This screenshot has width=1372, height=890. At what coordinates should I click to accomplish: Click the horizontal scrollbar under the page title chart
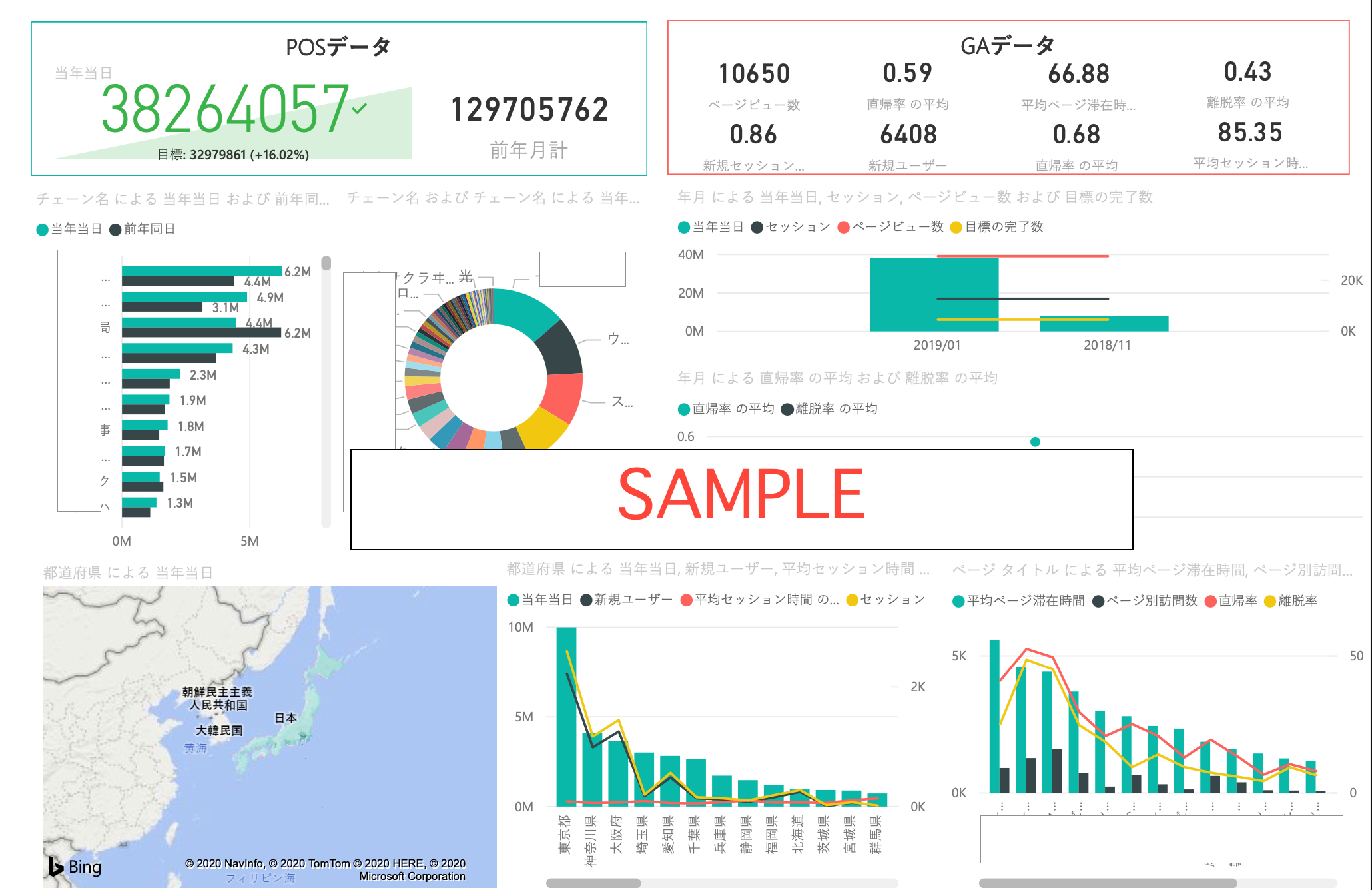1107,883
